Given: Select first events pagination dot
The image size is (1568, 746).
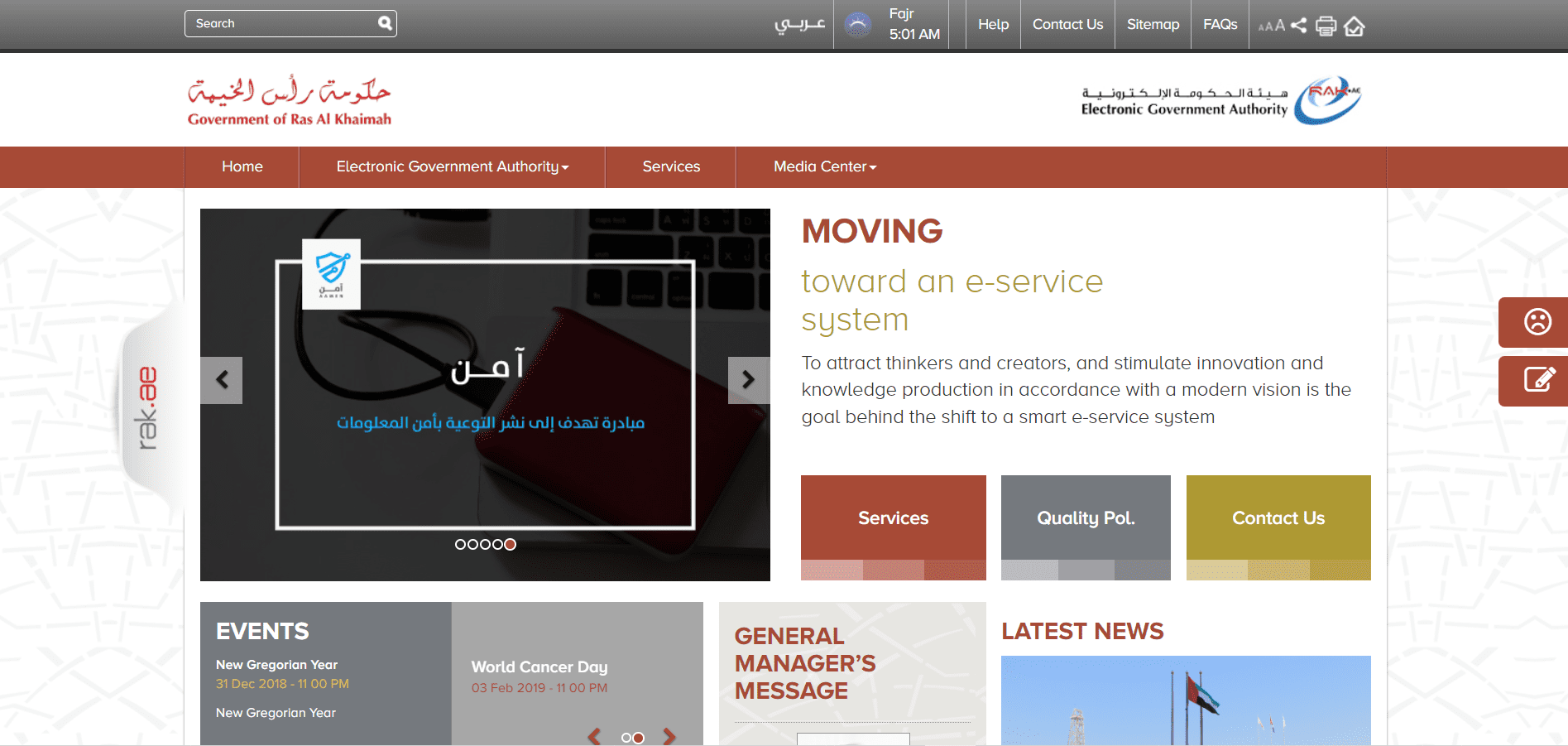Looking at the screenshot, I should point(626,738).
